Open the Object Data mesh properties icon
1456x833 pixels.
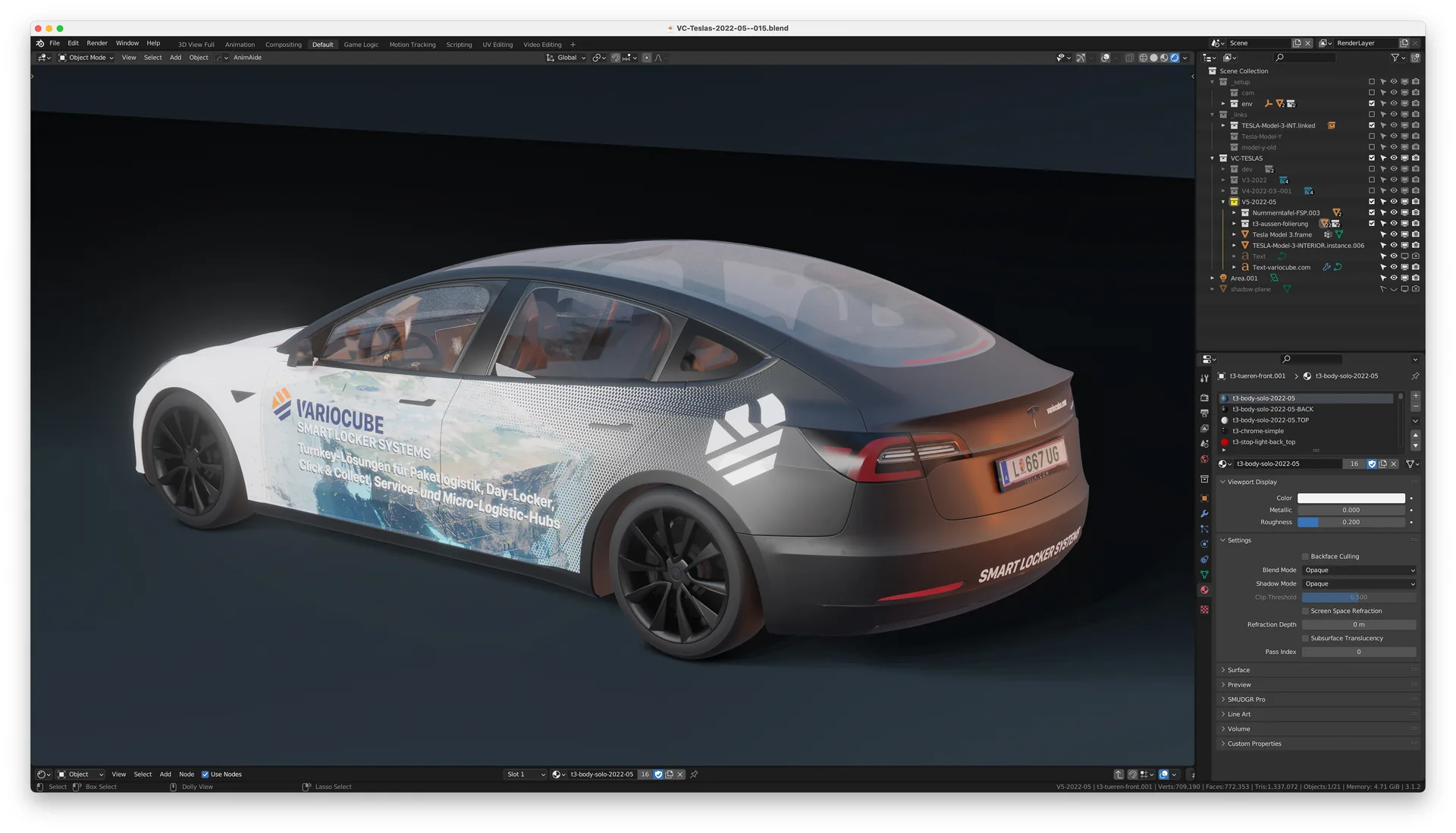pyautogui.click(x=1204, y=574)
